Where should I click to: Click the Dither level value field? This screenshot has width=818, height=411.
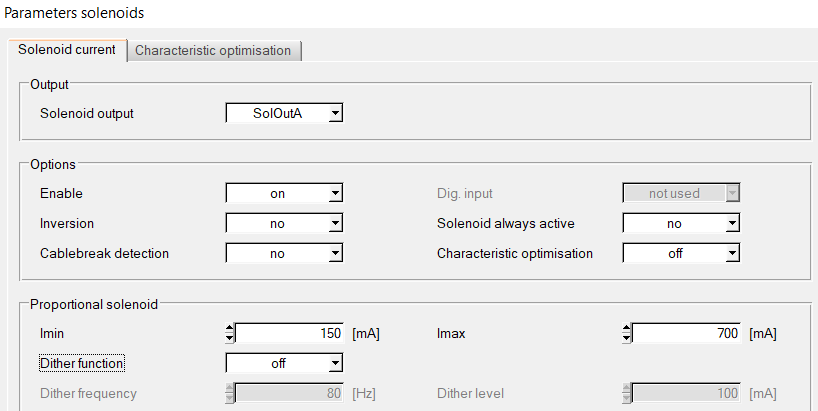pos(686,393)
